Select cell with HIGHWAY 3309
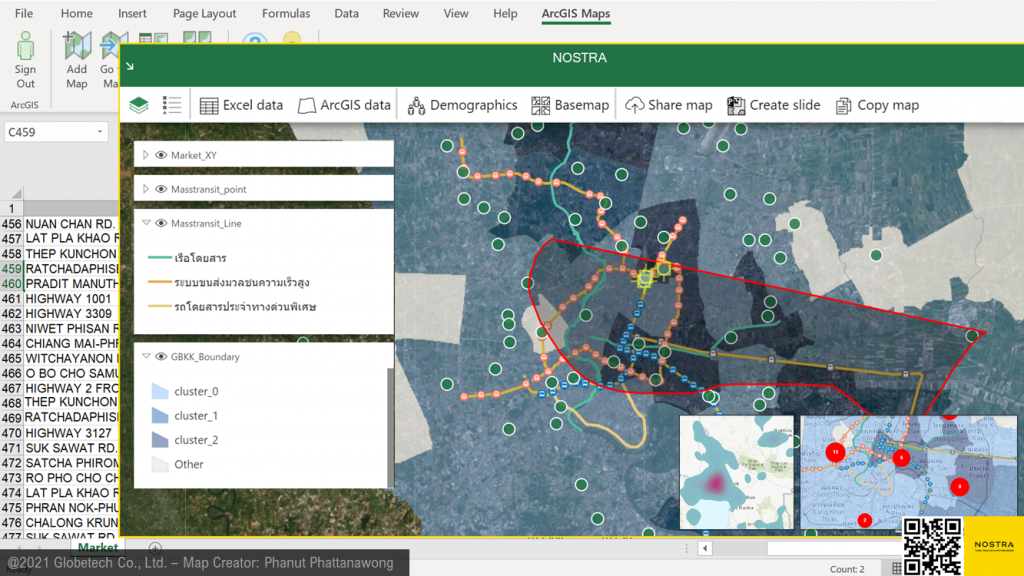The image size is (1024, 576). (x=71, y=314)
